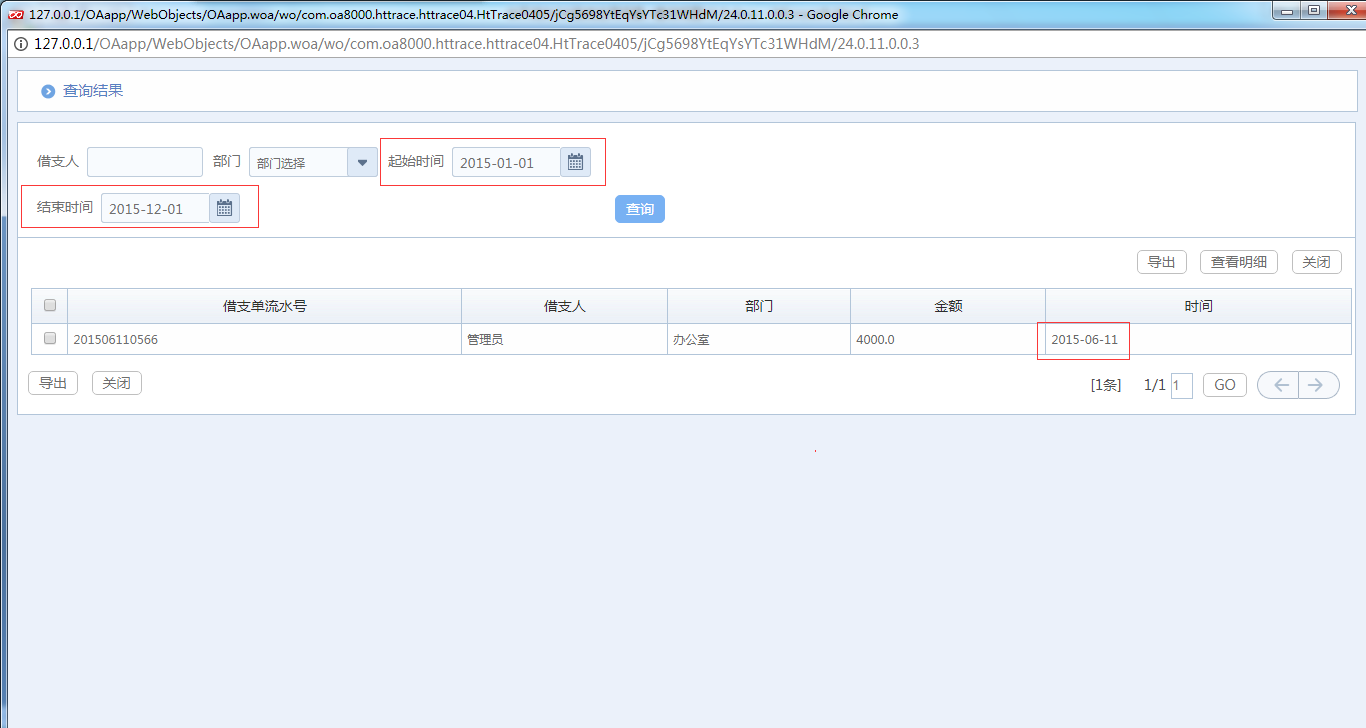Click the site info icon in address bar
Viewport: 1366px width, 728px height.
tap(20, 44)
